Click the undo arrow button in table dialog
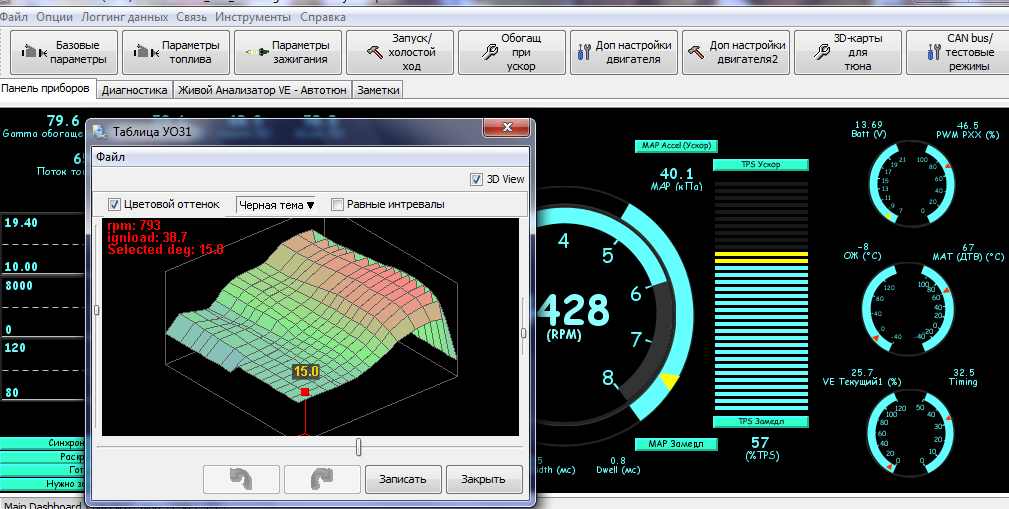Viewport: 1009px width, 509px height. [241, 479]
